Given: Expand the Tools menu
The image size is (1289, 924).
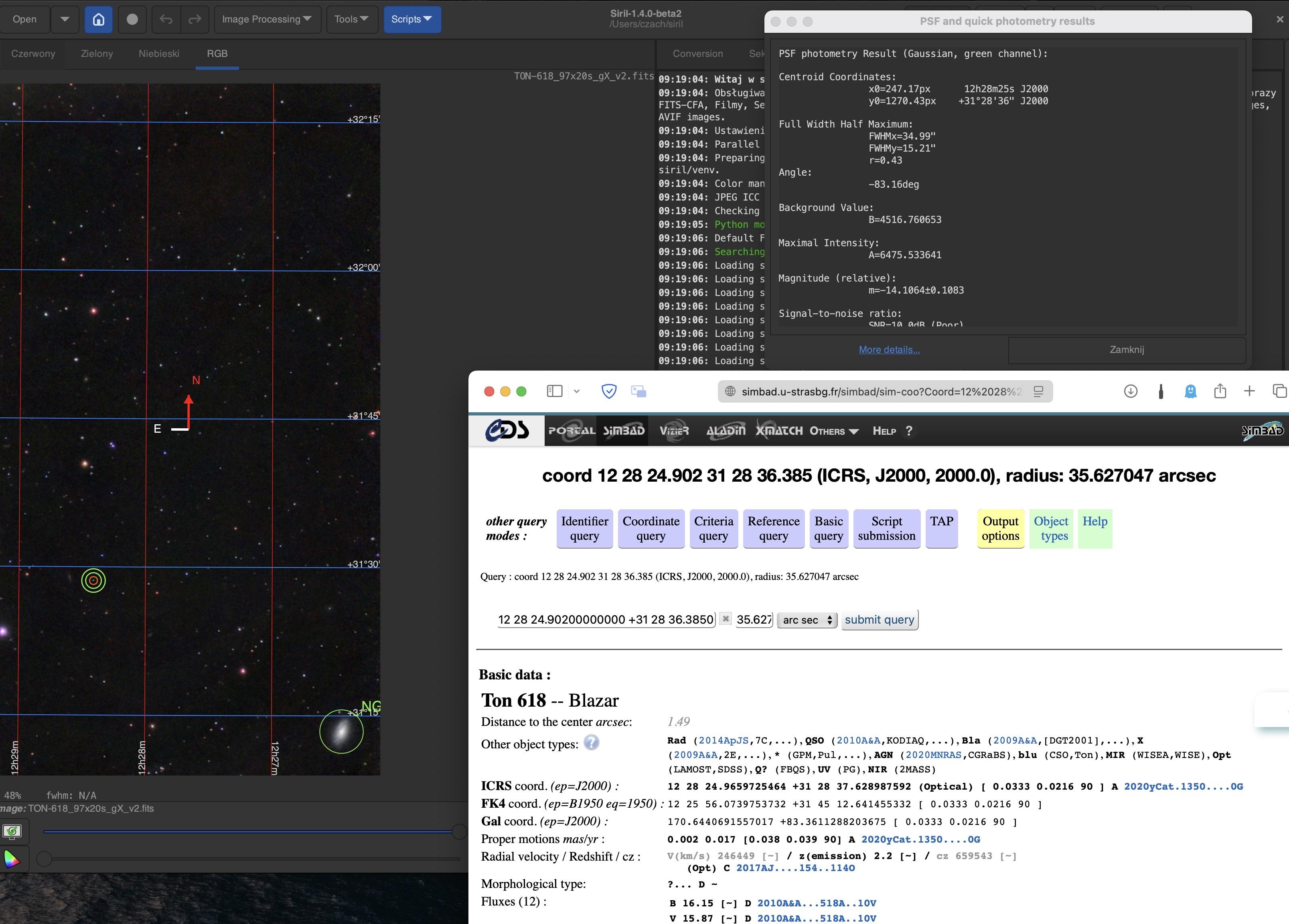Looking at the screenshot, I should (x=352, y=19).
